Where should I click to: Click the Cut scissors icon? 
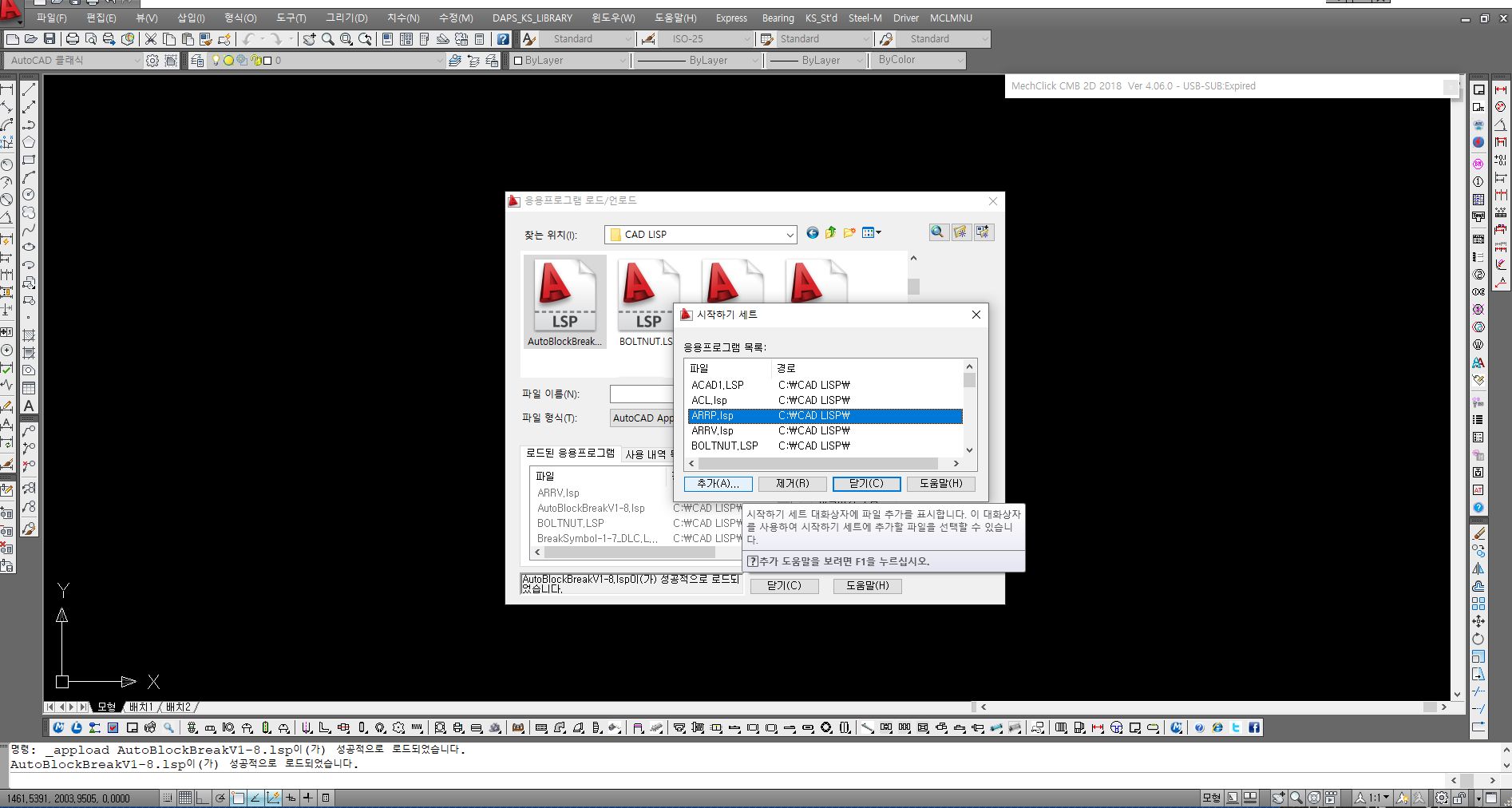point(150,39)
